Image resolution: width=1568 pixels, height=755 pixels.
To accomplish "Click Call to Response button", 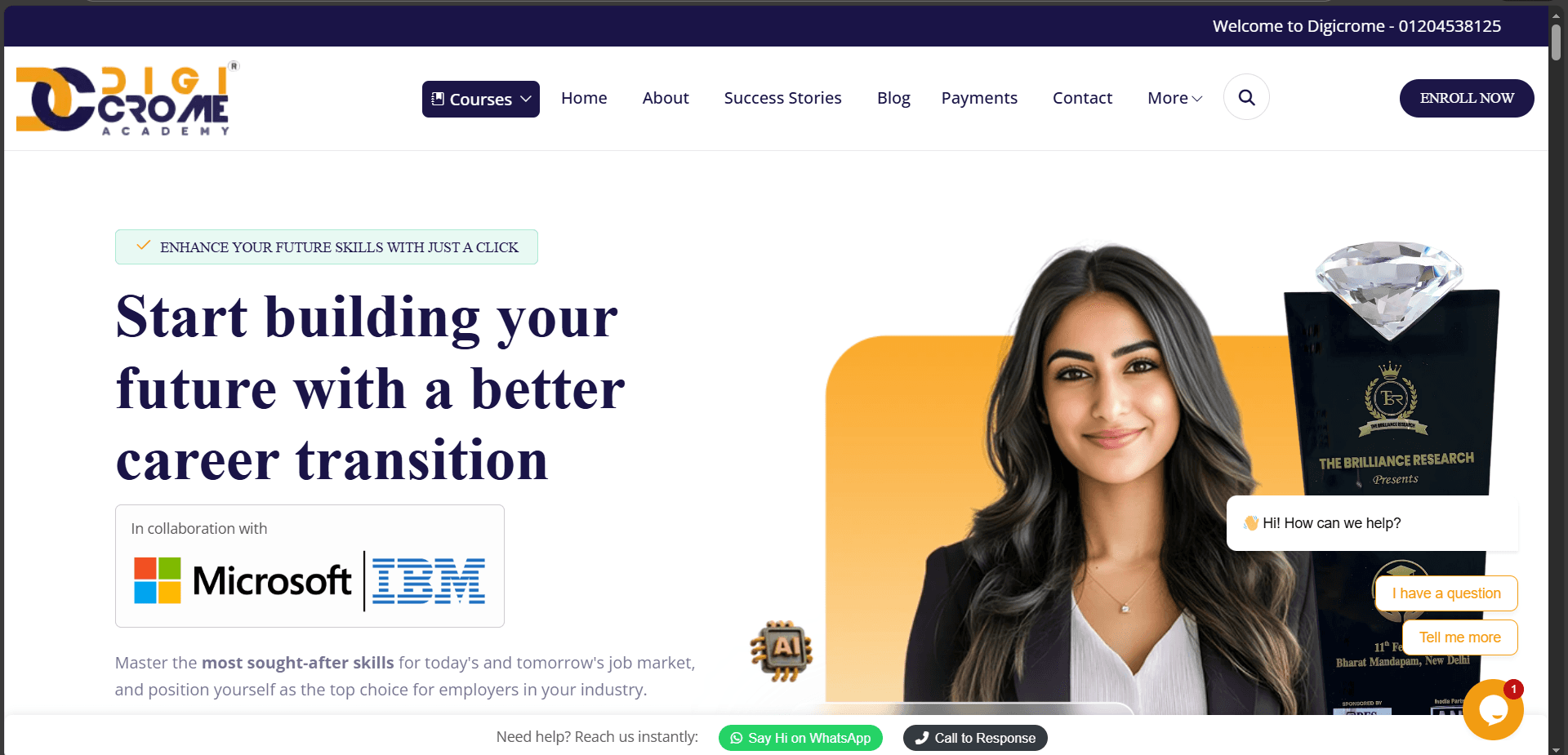I will [975, 738].
